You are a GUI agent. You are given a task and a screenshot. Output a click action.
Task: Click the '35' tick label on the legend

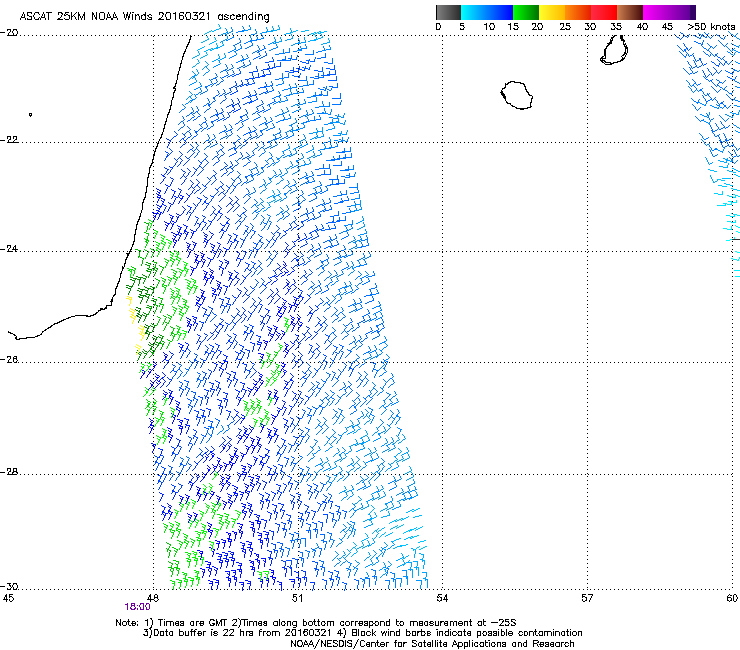pos(616,27)
